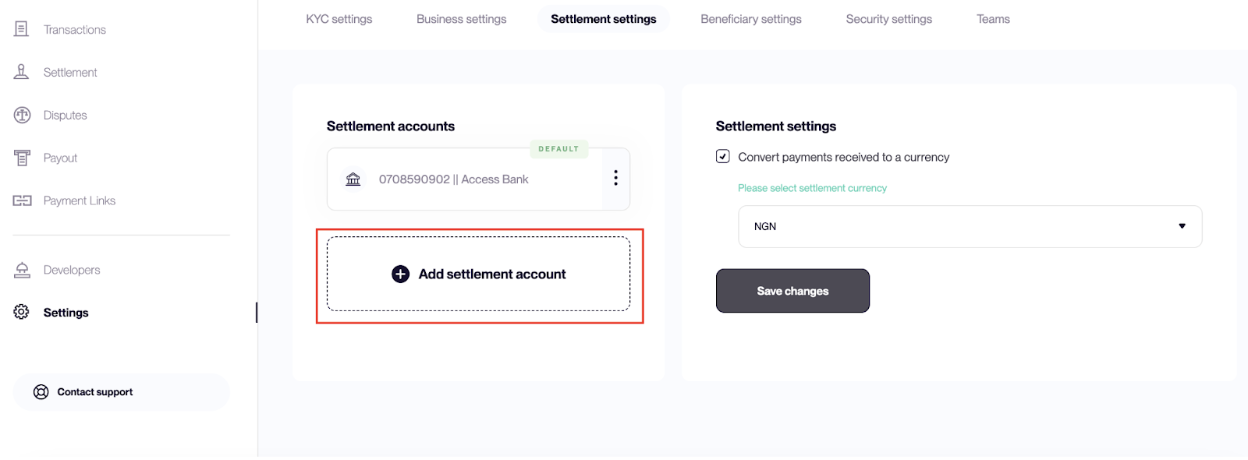
Task: Click the plus icon for adding account
Action: (x=400, y=274)
